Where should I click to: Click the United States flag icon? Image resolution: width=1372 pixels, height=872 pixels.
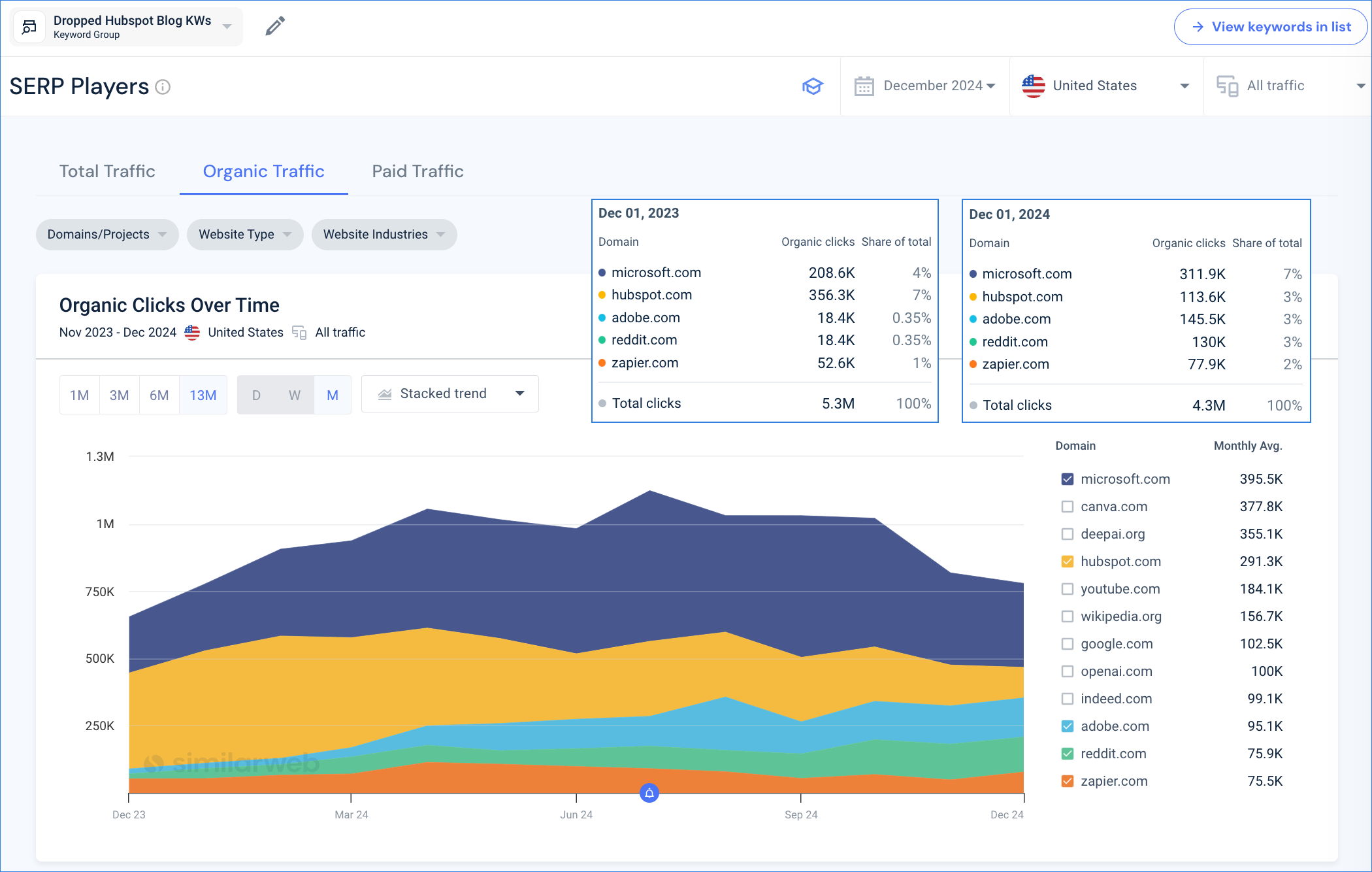[x=1033, y=86]
